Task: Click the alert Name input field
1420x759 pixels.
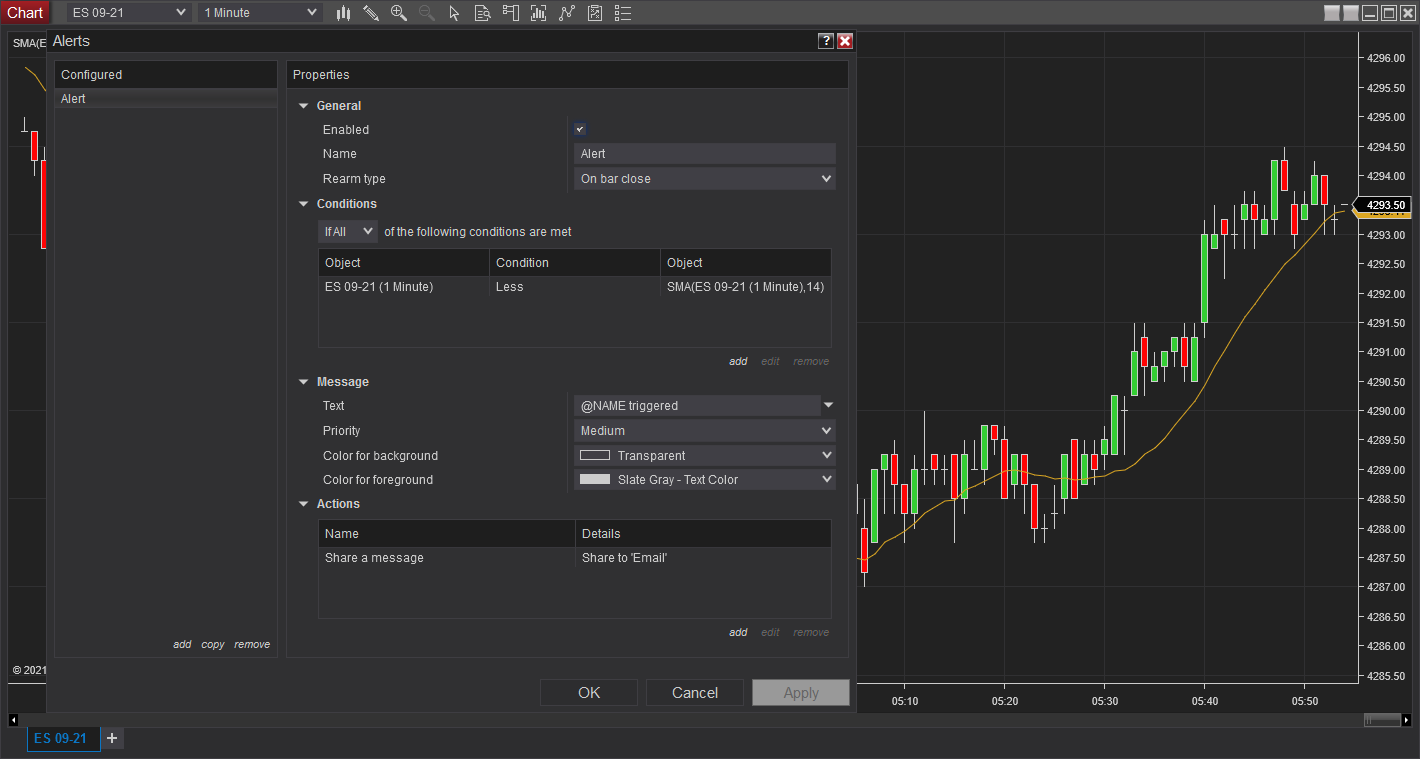Action: click(x=705, y=154)
